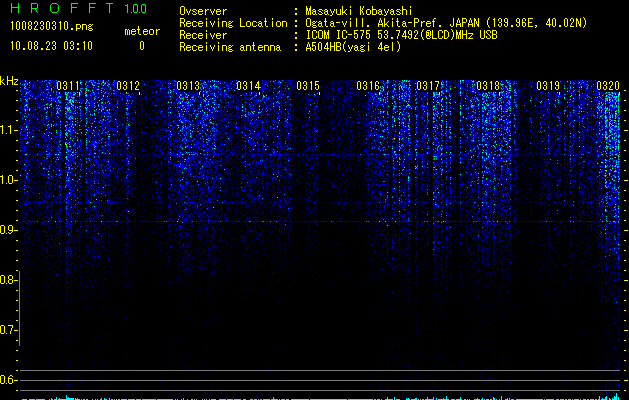629x400 pixels.
Task: Click the A504HB(yagi 4el) antenna text
Action: (x=353, y=47)
